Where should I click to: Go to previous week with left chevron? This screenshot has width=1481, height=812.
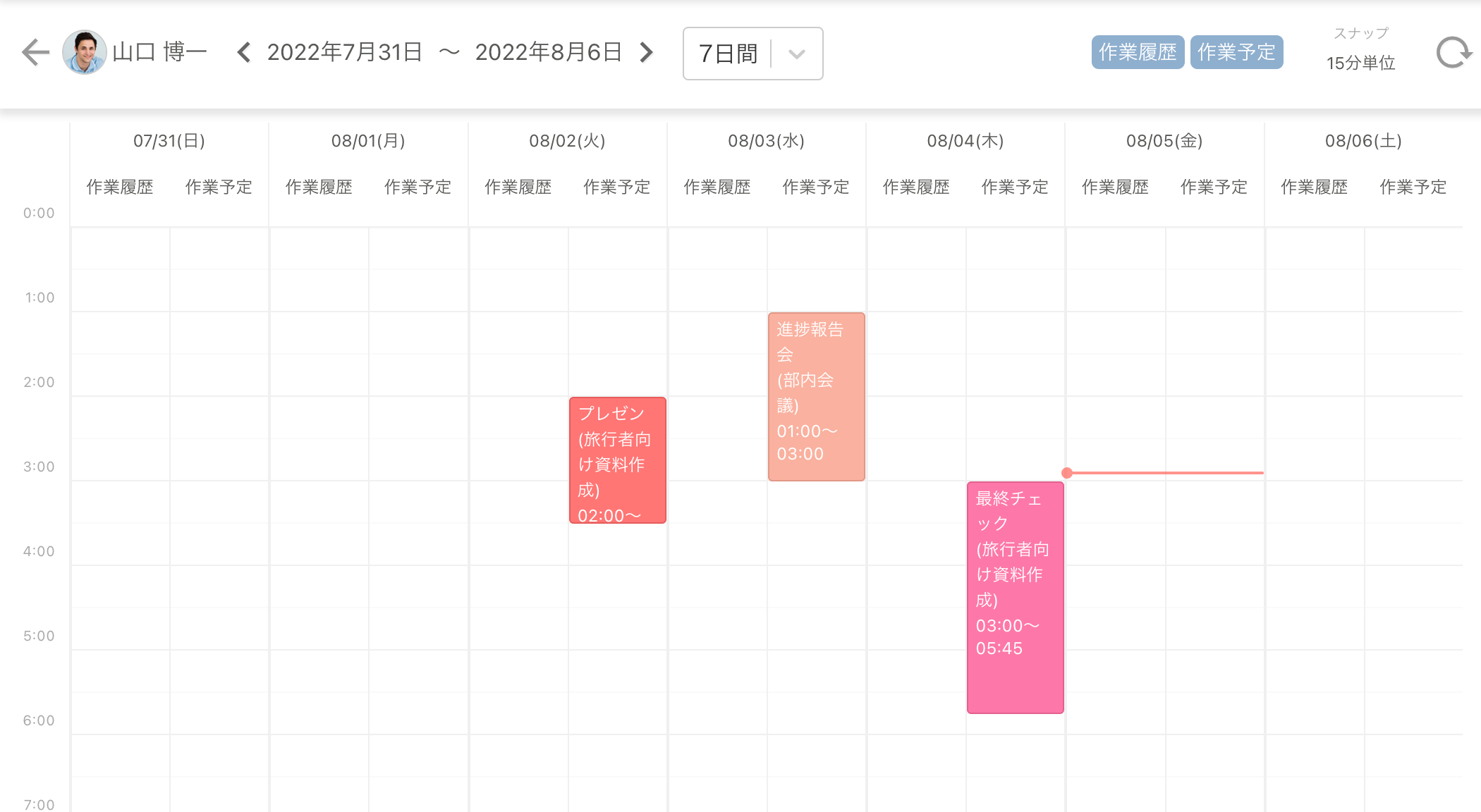(244, 52)
